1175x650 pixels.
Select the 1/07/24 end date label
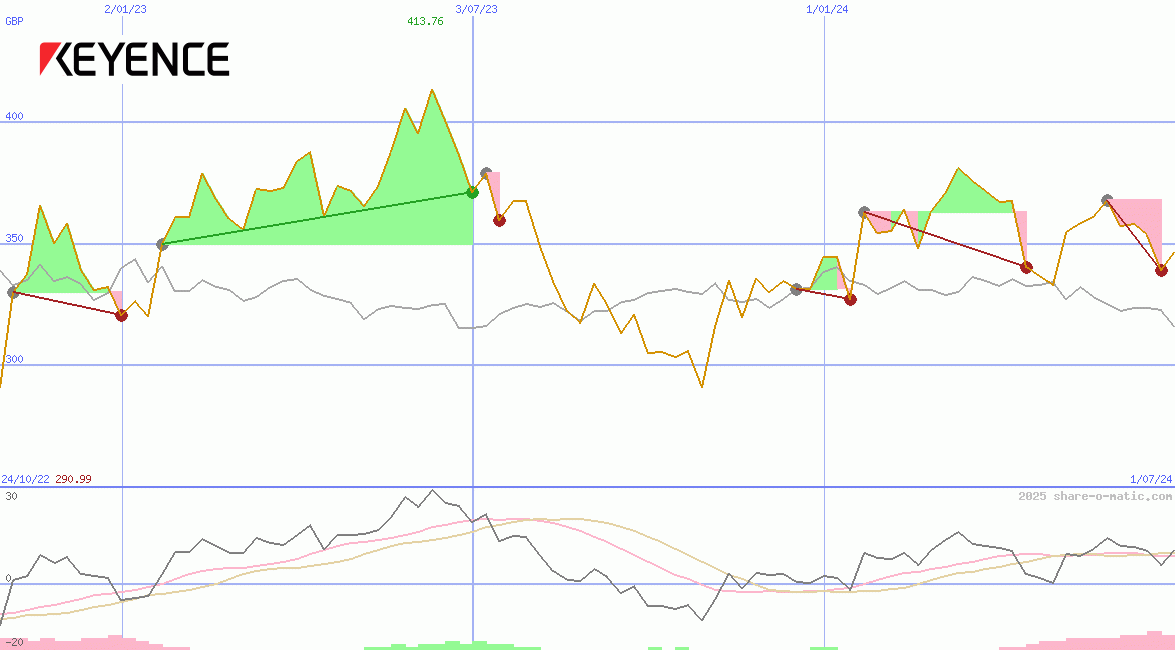point(1151,479)
